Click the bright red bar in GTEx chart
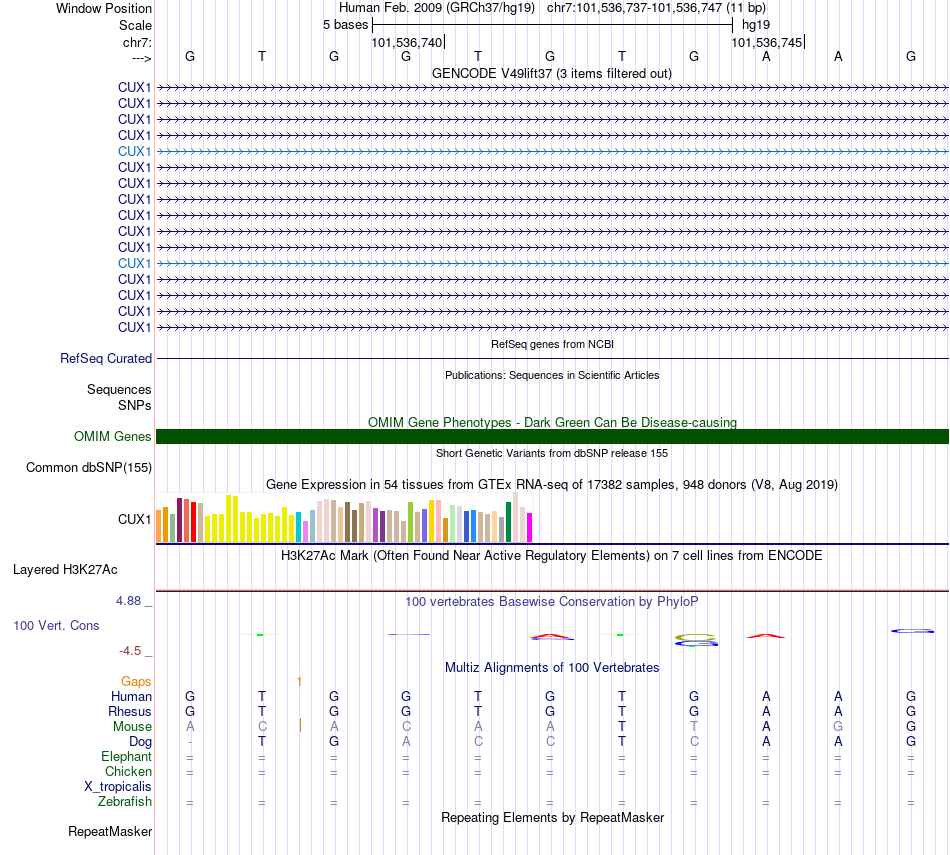Viewport: 950px width, 855px height. [193, 522]
